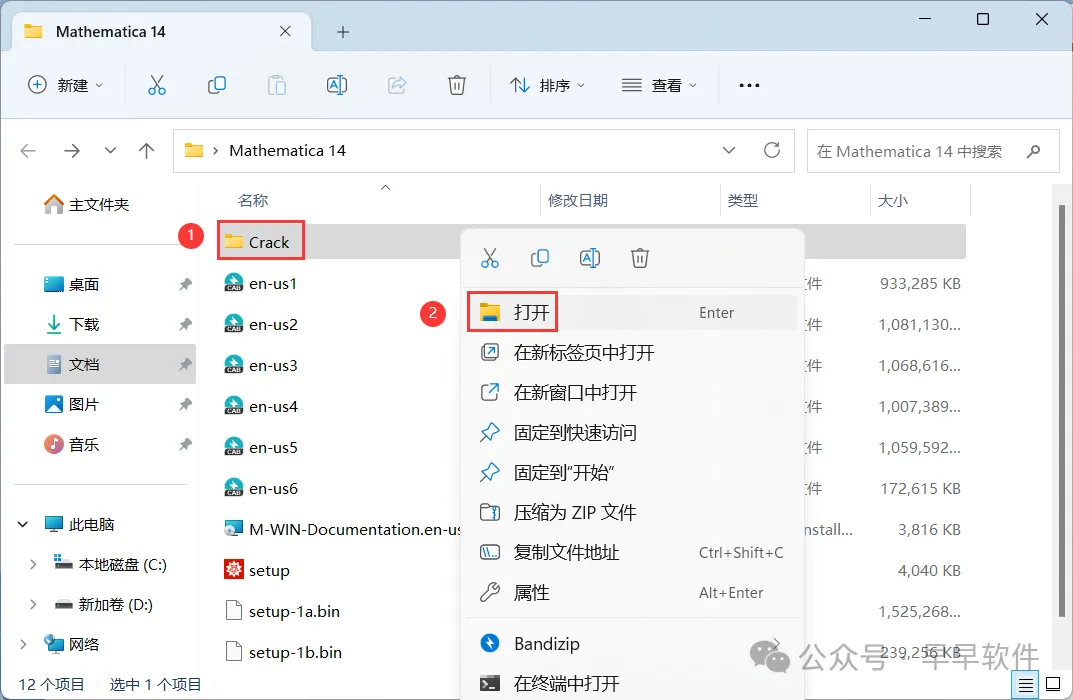Choose 在新窗口中打开 in the context menu
The image size is (1073, 700).
[x=632, y=393]
